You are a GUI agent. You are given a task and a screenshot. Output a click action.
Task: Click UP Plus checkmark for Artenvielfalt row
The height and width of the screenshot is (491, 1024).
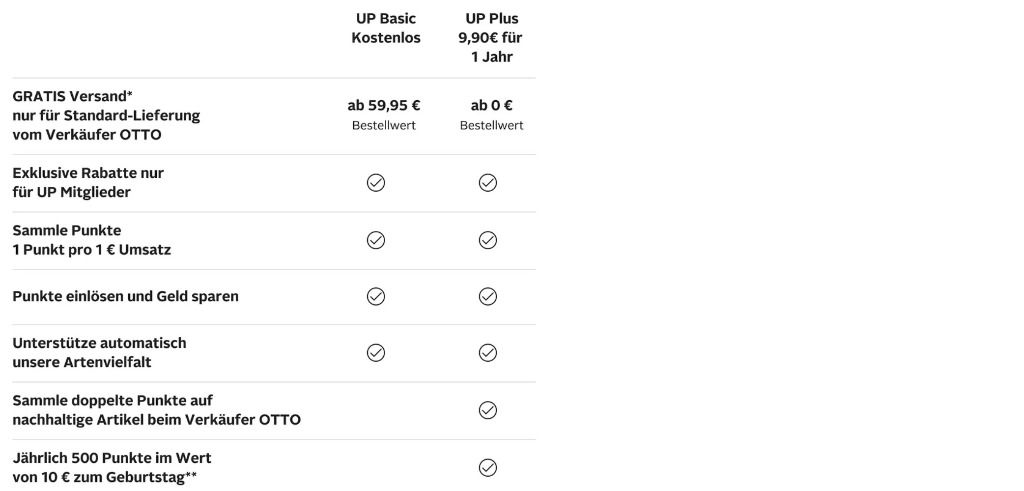click(x=488, y=353)
